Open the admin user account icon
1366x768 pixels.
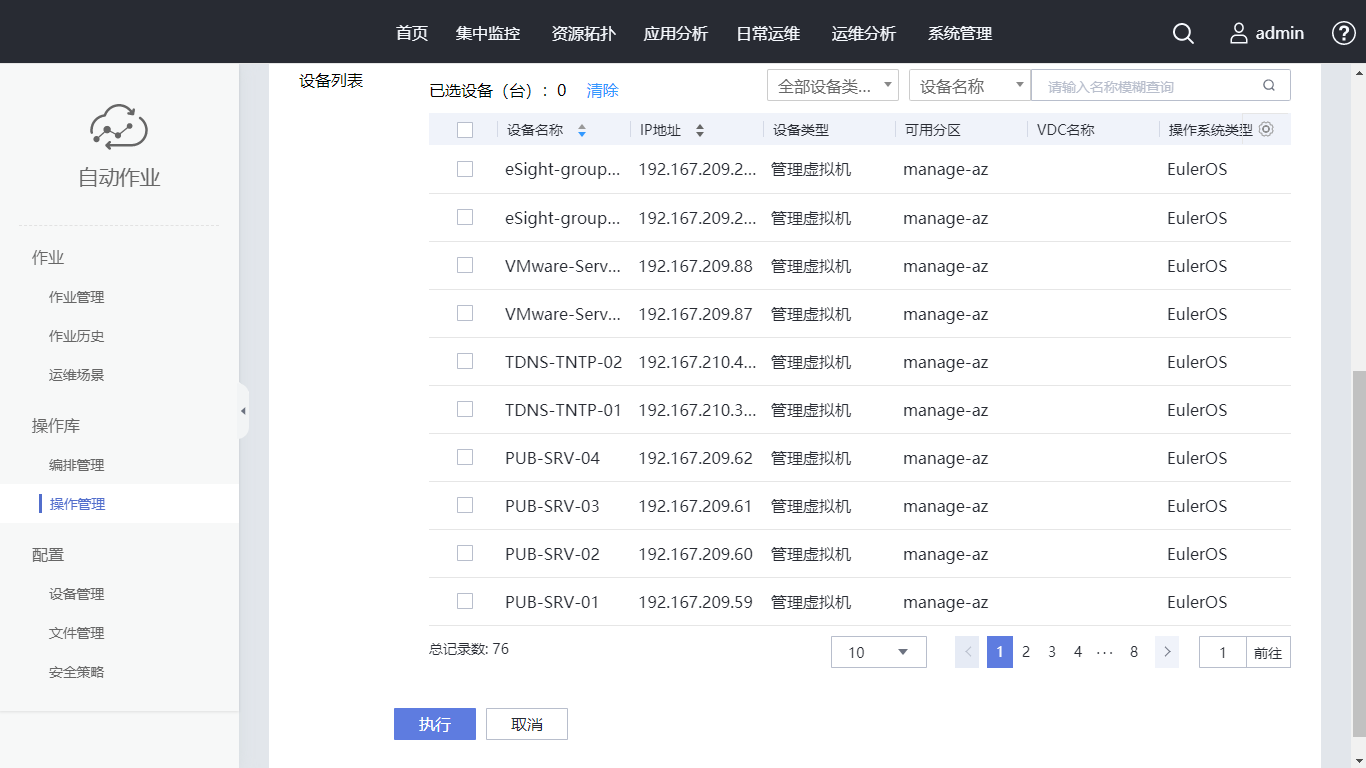point(1239,33)
